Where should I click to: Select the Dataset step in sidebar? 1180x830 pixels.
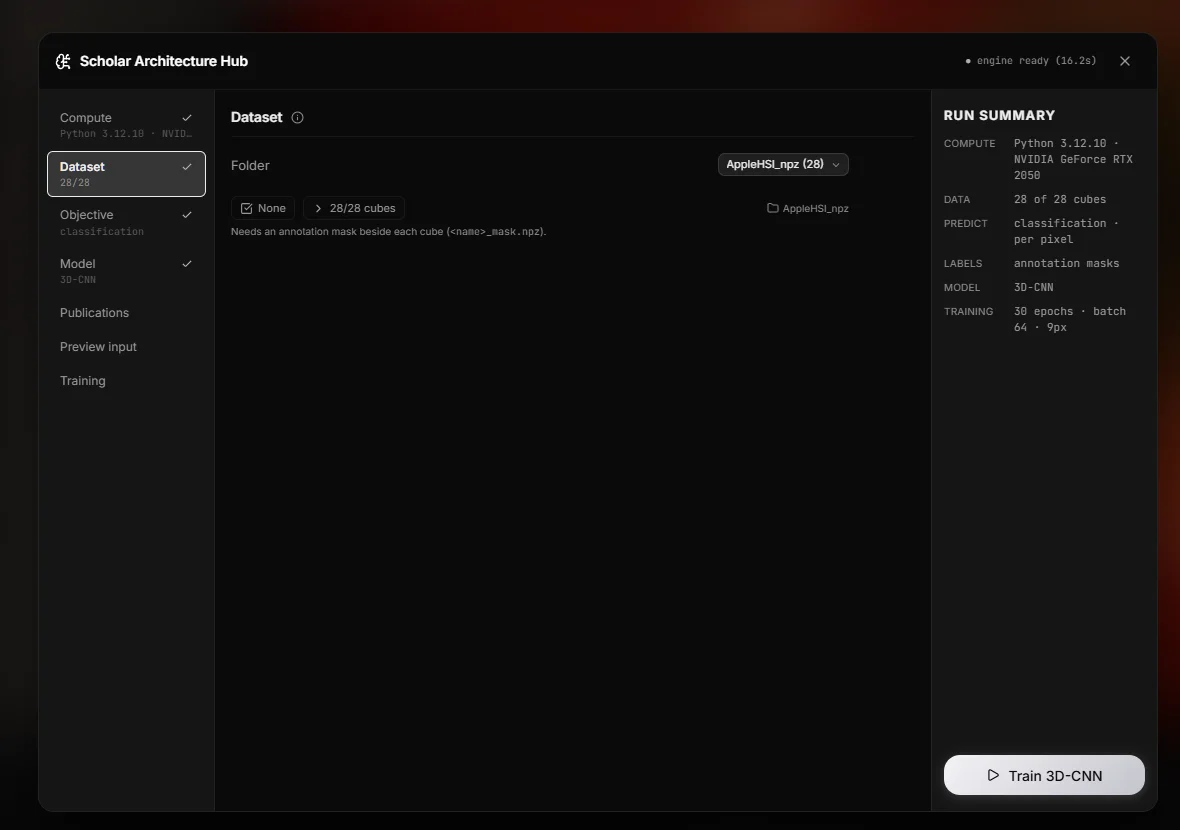click(126, 174)
